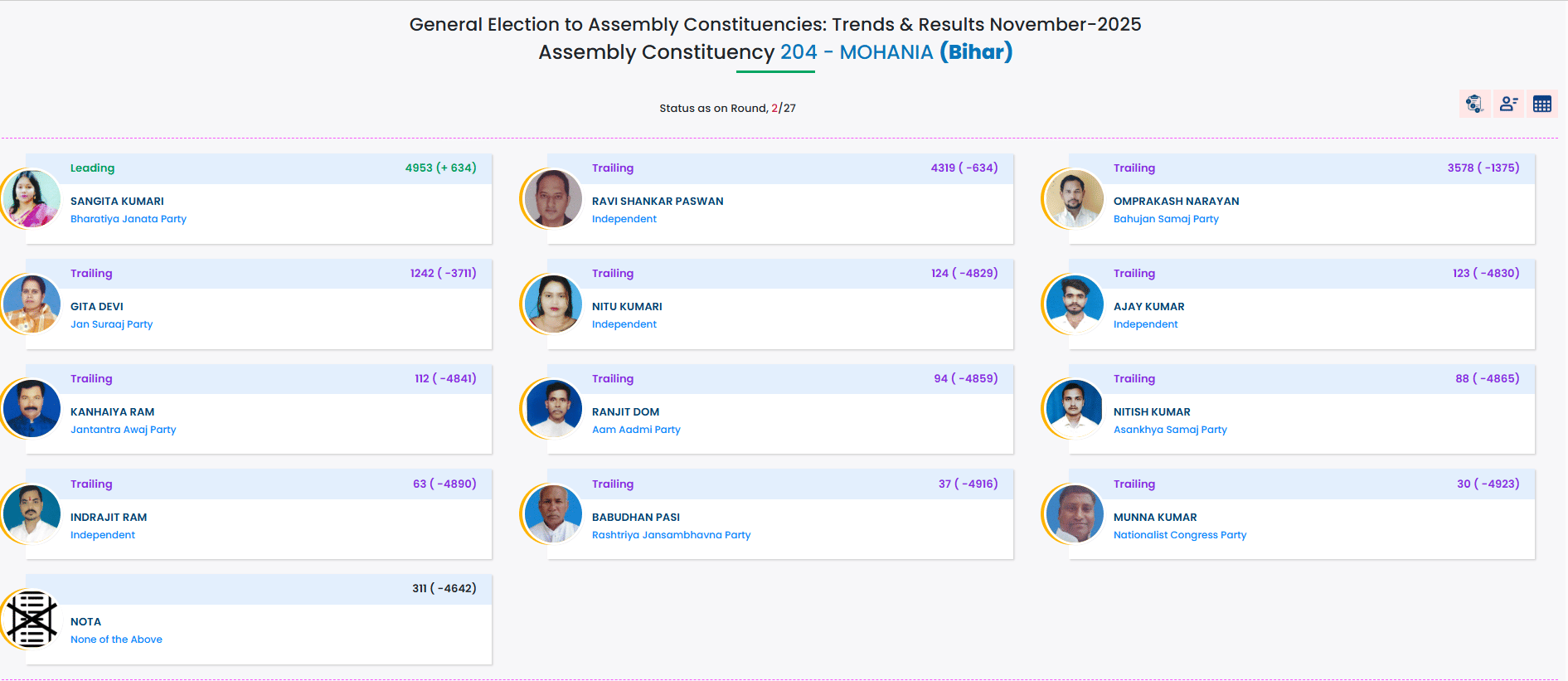Image resolution: width=1568 pixels, height=681 pixels.
Task: Select Omprakash Narayan's portrait
Action: [1075, 199]
